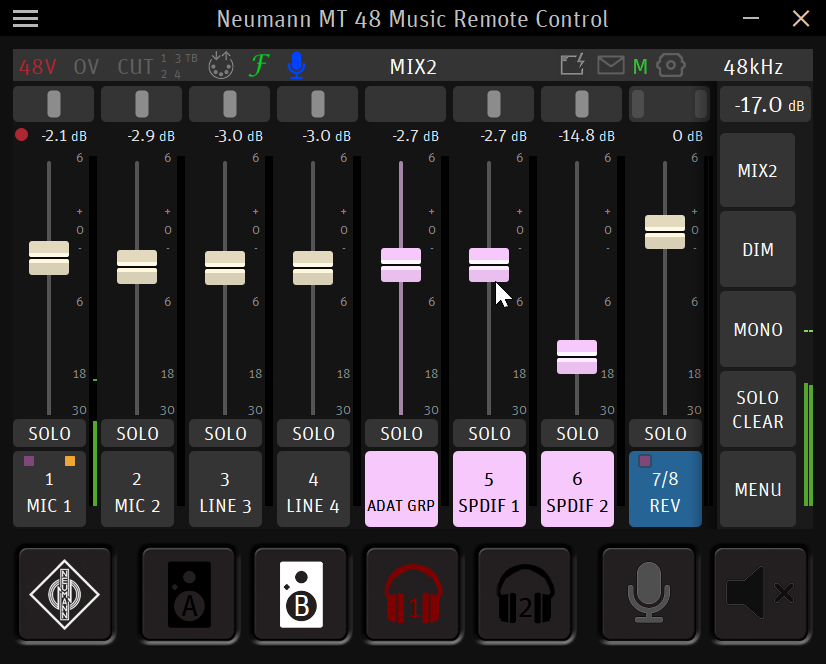Click the MIDI connector icon
This screenshot has height=664, width=826.
221,65
